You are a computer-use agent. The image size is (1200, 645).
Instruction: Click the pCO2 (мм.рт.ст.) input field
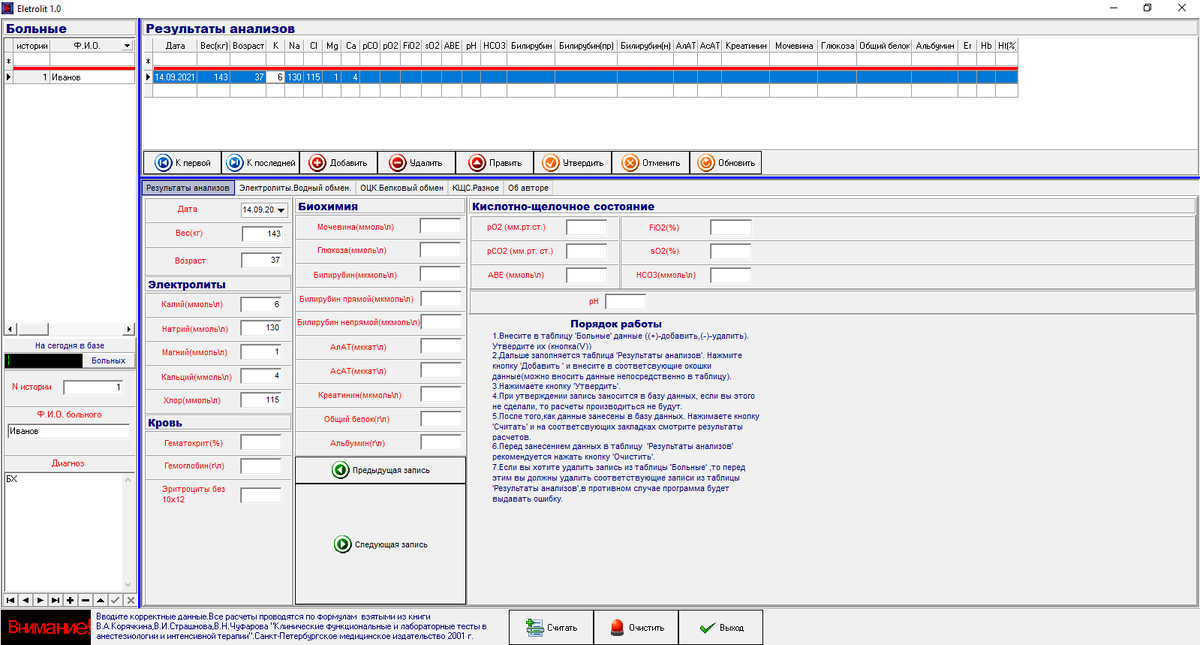pyautogui.click(x=587, y=251)
